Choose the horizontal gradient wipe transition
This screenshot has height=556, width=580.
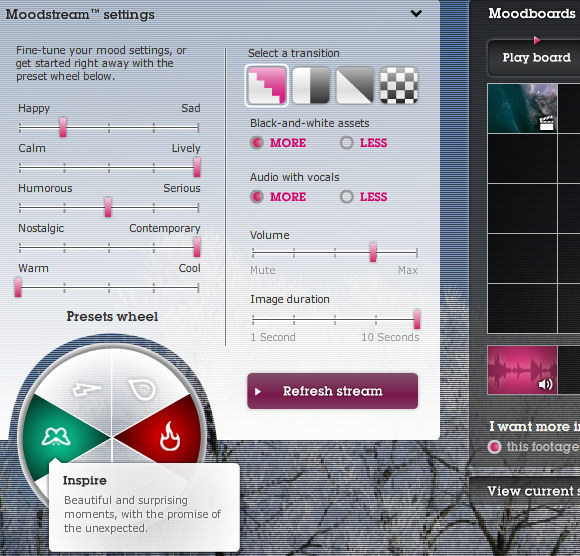coord(311,85)
